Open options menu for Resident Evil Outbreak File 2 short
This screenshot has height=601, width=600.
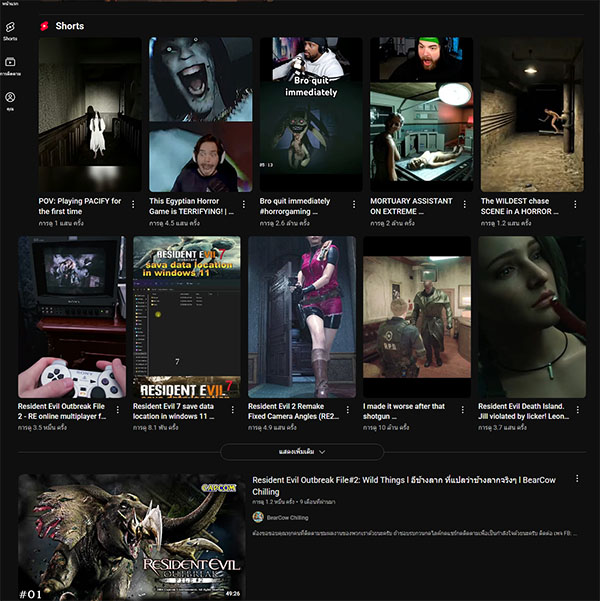[118, 410]
